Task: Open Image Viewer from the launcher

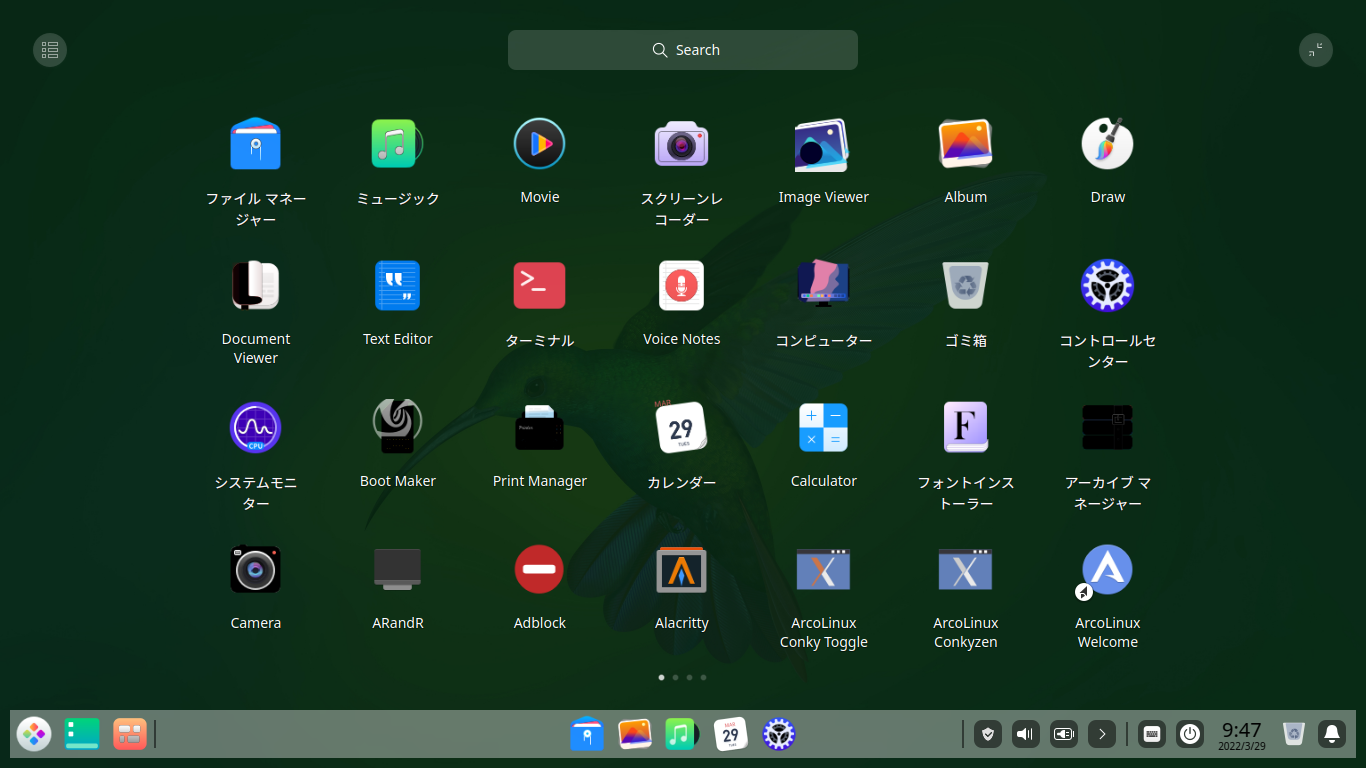Action: point(824,145)
